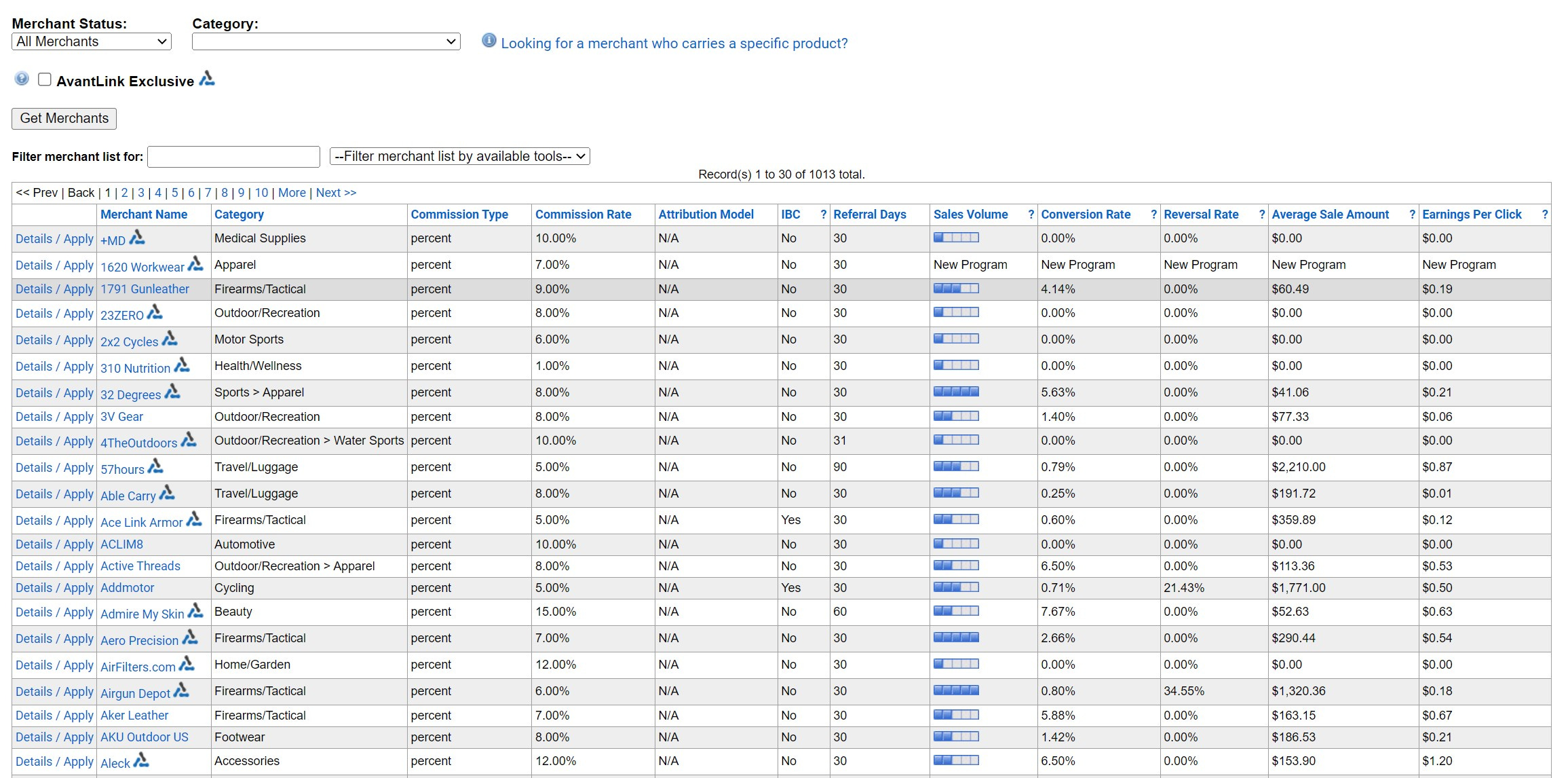Open the Merchant Status dropdown

[92, 41]
